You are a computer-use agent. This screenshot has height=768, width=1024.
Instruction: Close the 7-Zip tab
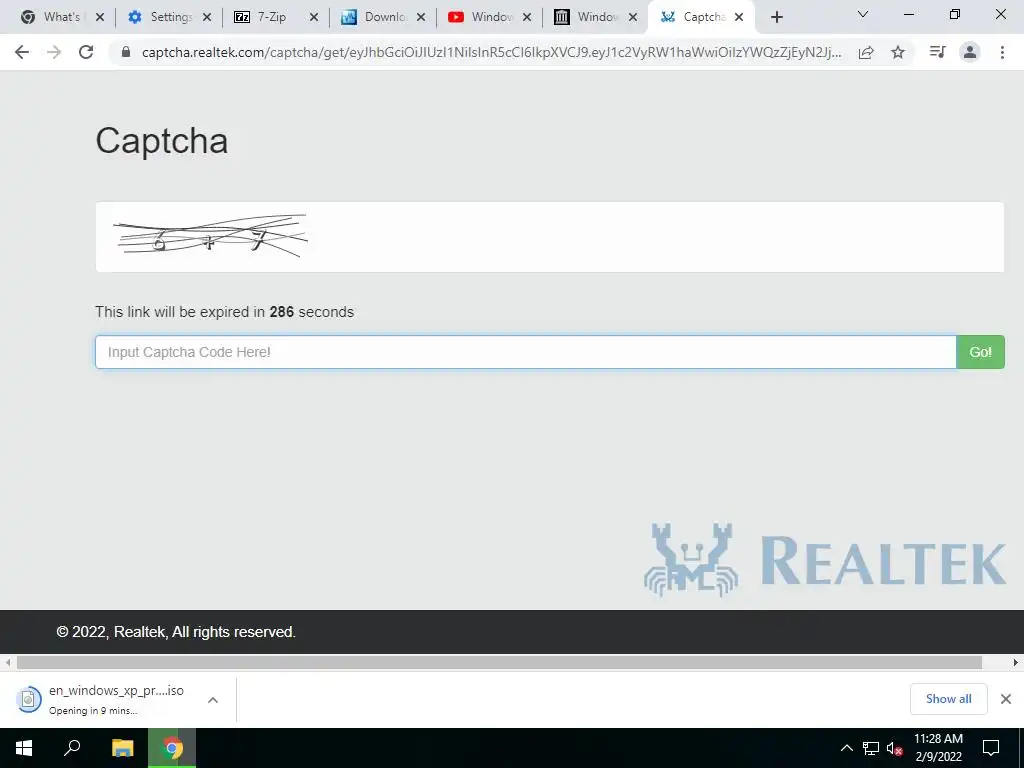pos(314,18)
